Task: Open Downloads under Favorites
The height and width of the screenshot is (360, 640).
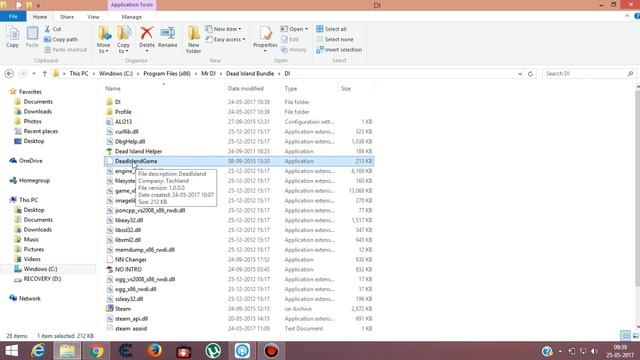Action: click(x=38, y=111)
